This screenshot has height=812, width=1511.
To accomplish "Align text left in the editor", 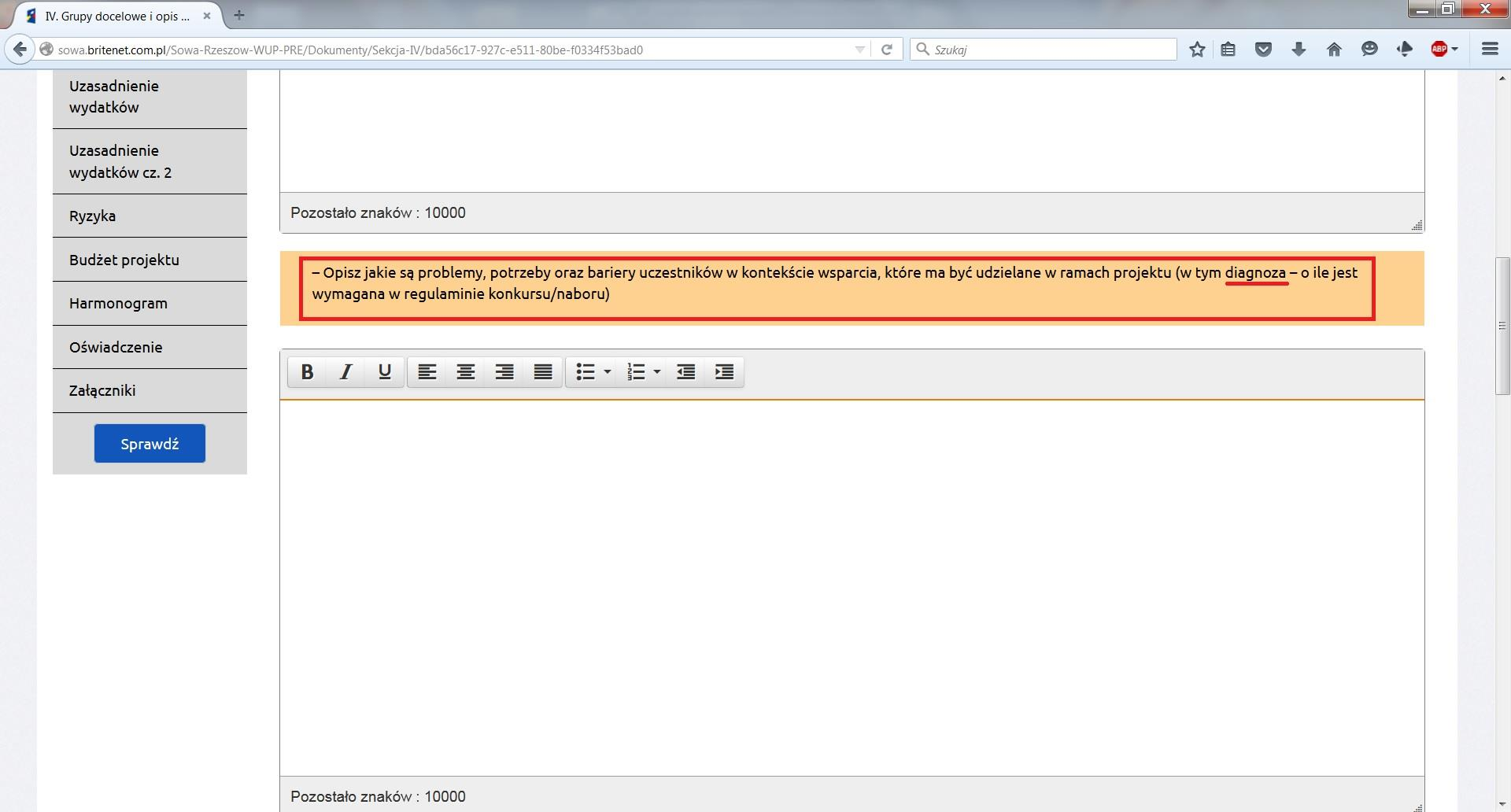I will coord(427,371).
